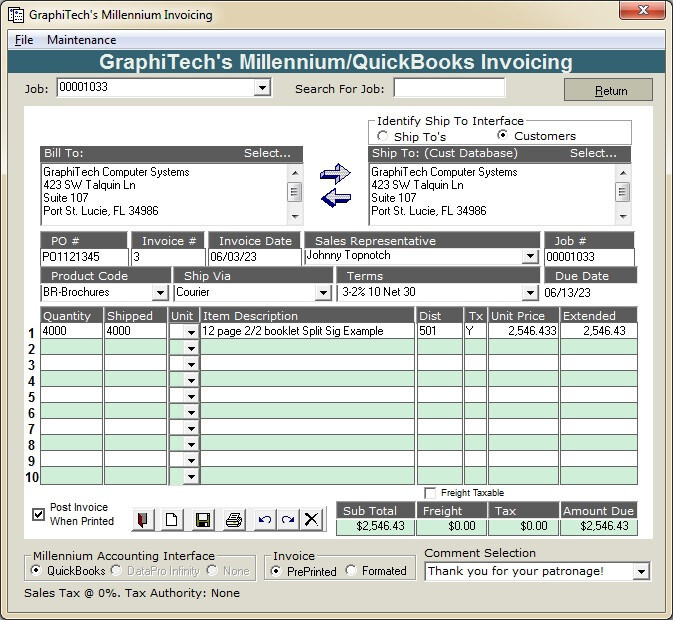The image size is (673, 620).
Task: Open the Job number dropdown
Action: [x=262, y=88]
